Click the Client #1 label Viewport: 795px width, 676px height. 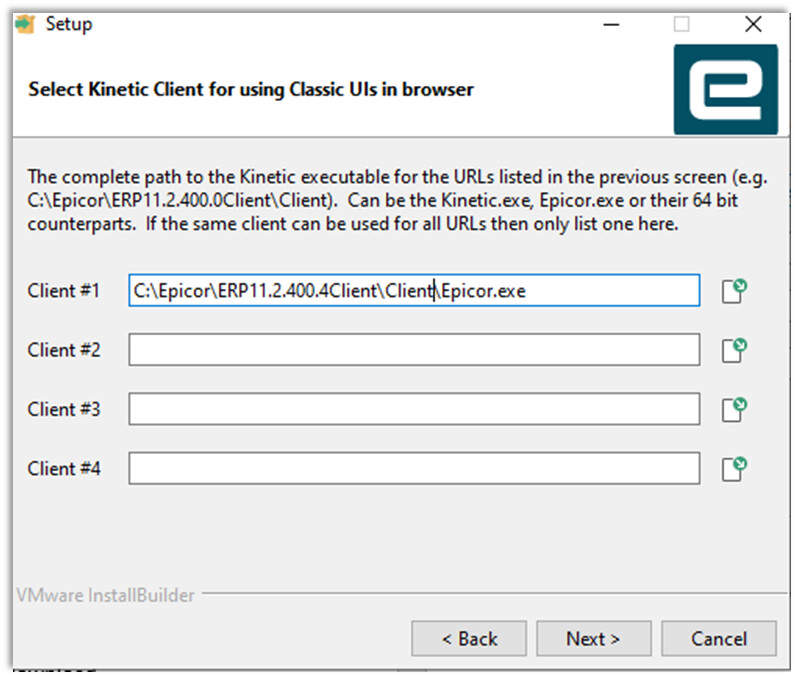coord(64,291)
